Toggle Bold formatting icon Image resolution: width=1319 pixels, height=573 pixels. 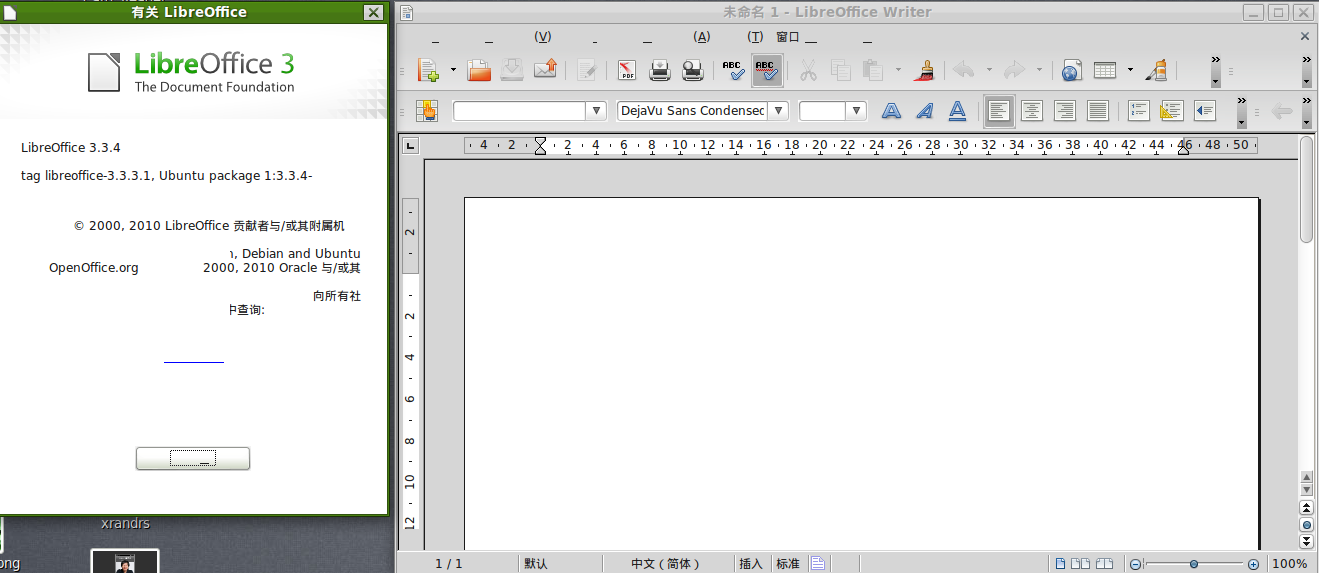(x=891, y=111)
